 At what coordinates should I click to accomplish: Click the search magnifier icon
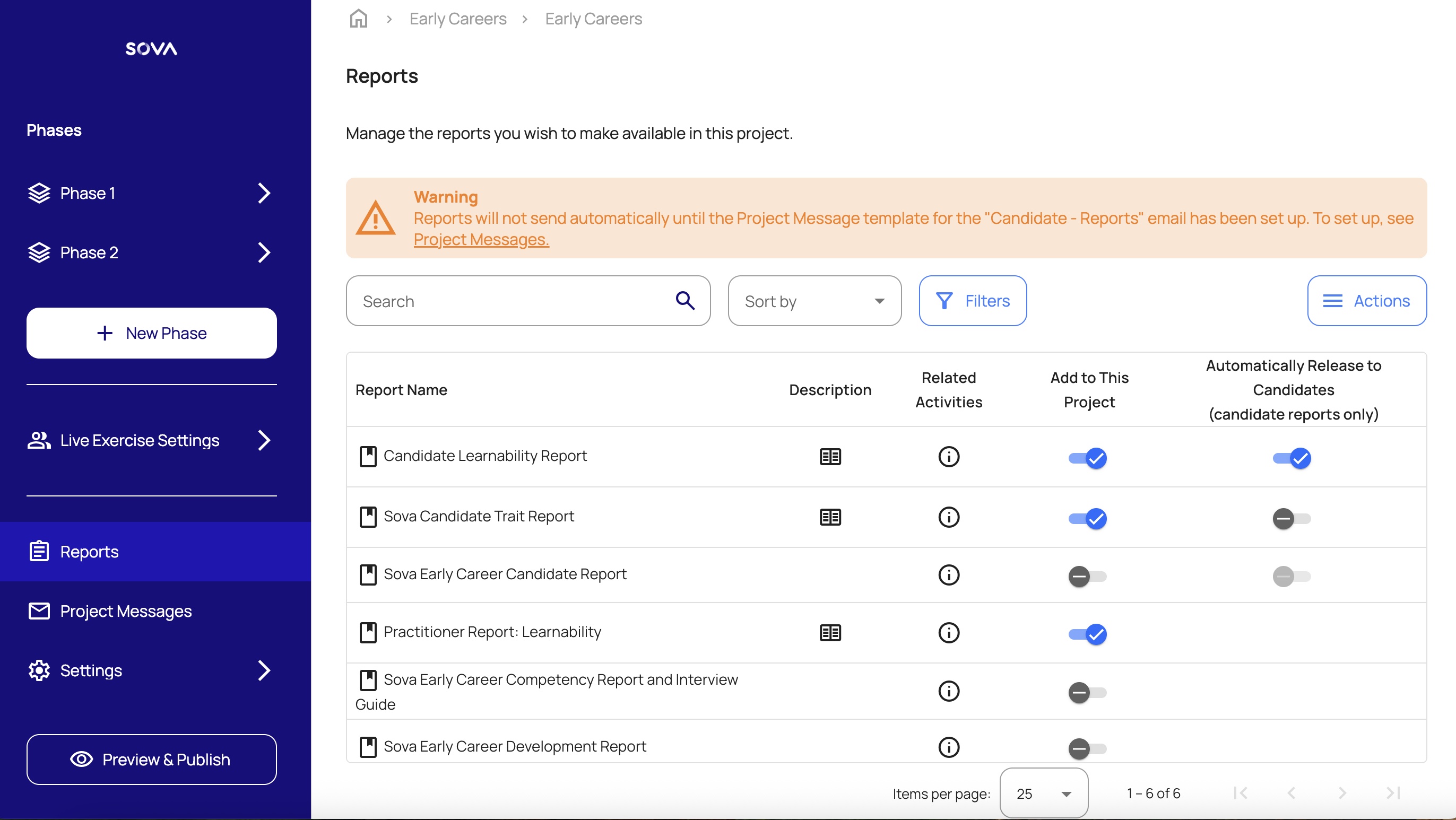[685, 301]
